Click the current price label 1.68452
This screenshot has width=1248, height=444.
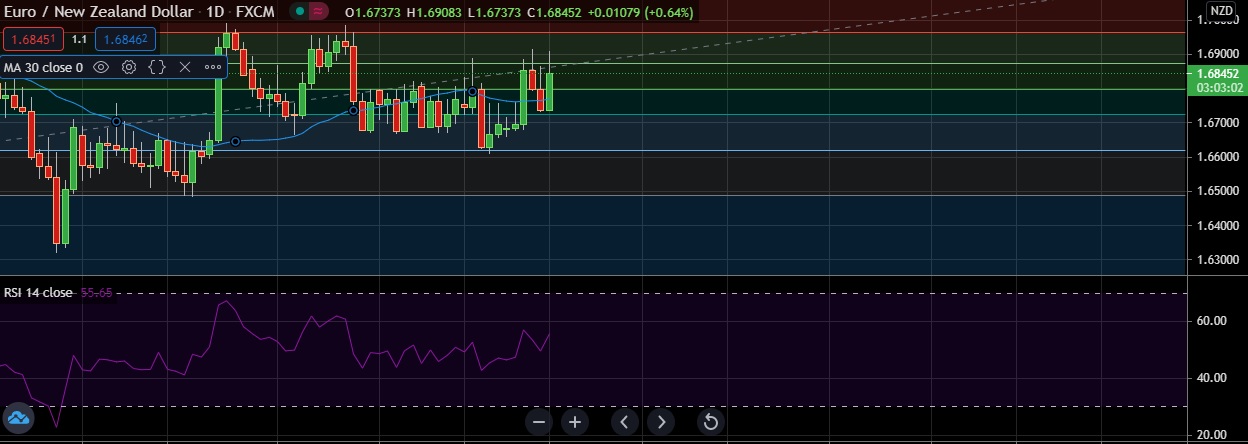coord(1216,73)
